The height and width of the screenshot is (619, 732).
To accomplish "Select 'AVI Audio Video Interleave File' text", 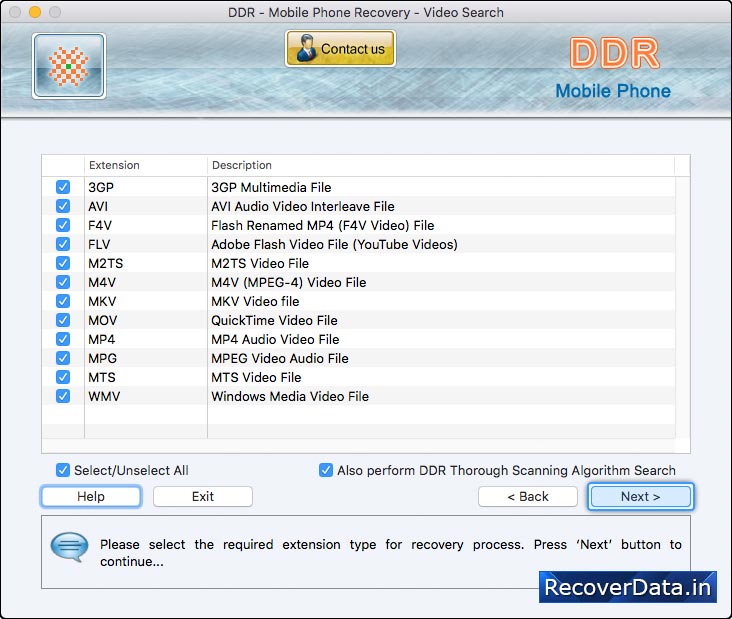I will tap(303, 206).
